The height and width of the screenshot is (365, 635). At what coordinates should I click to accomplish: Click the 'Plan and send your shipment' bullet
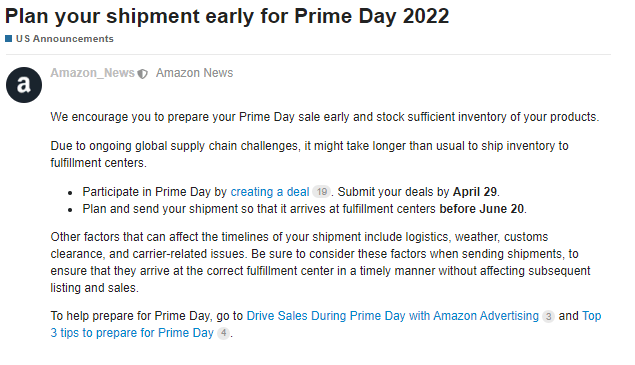tap(305, 209)
